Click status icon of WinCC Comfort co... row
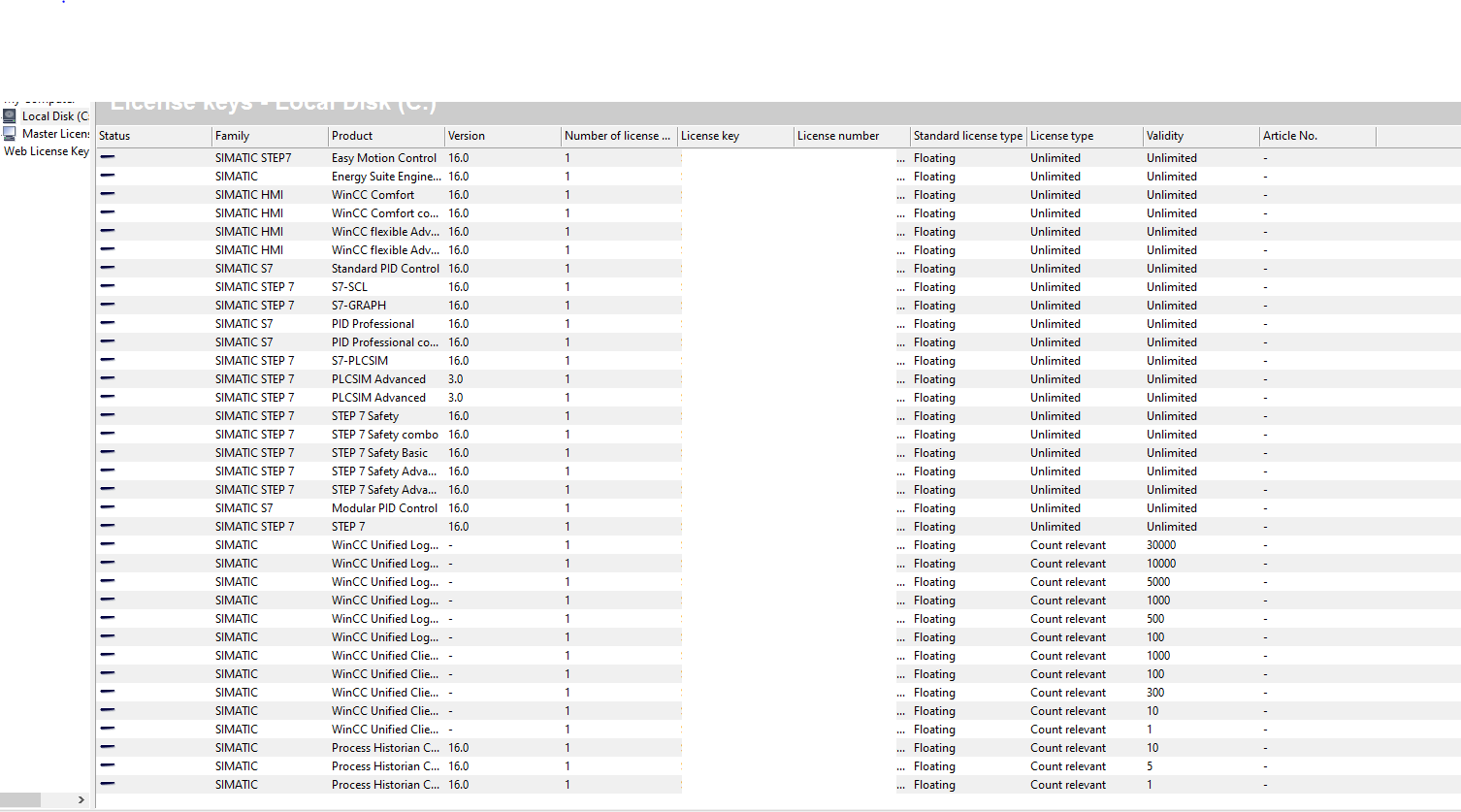Image resolution: width=1461 pixels, height=812 pixels. click(x=107, y=212)
